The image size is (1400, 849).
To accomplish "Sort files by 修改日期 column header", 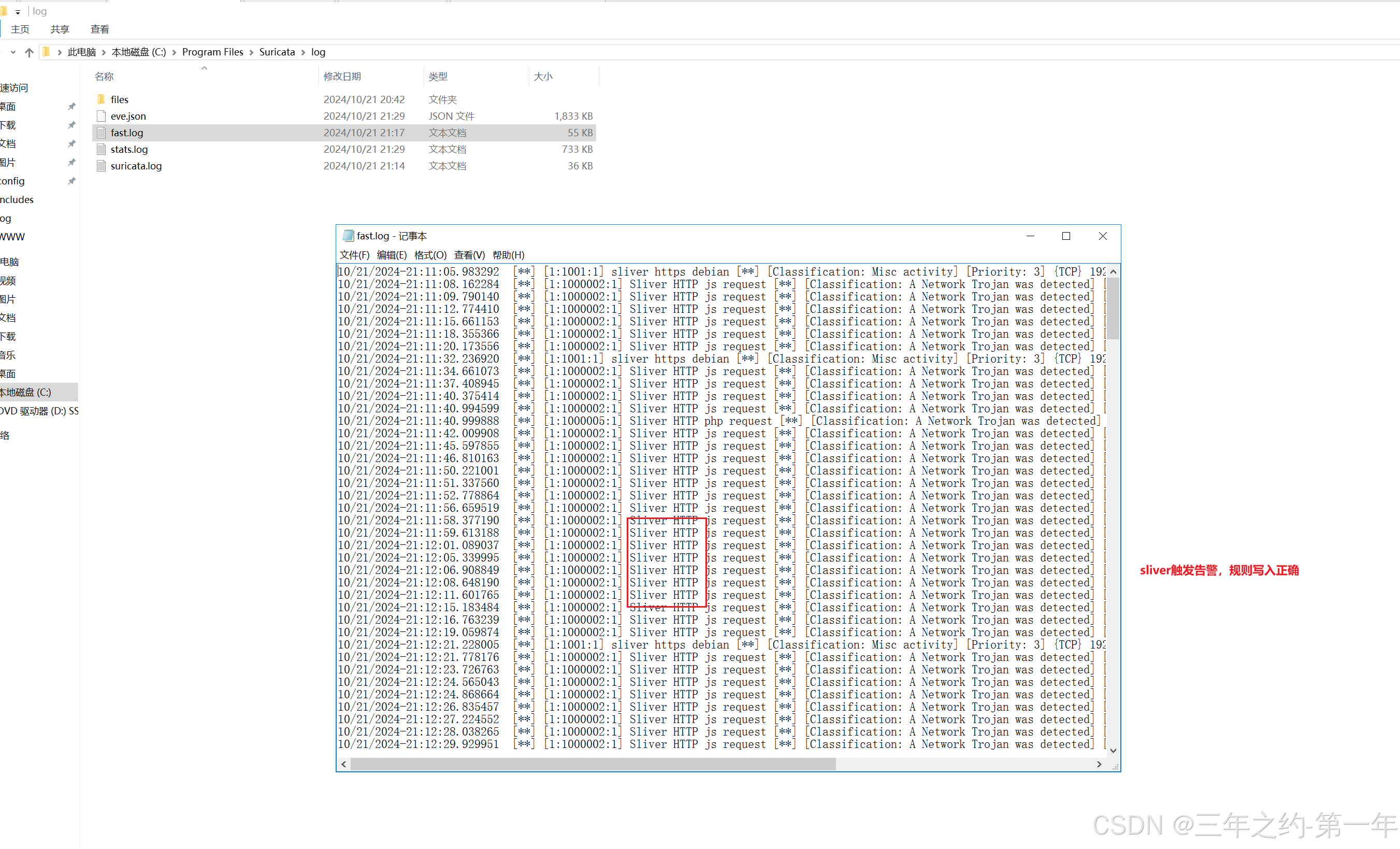I will pyautogui.click(x=342, y=76).
